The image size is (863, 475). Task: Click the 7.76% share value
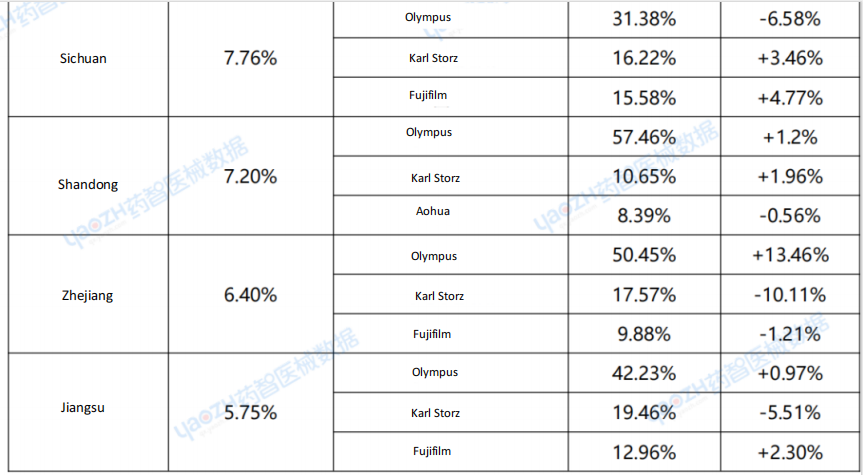(x=250, y=58)
